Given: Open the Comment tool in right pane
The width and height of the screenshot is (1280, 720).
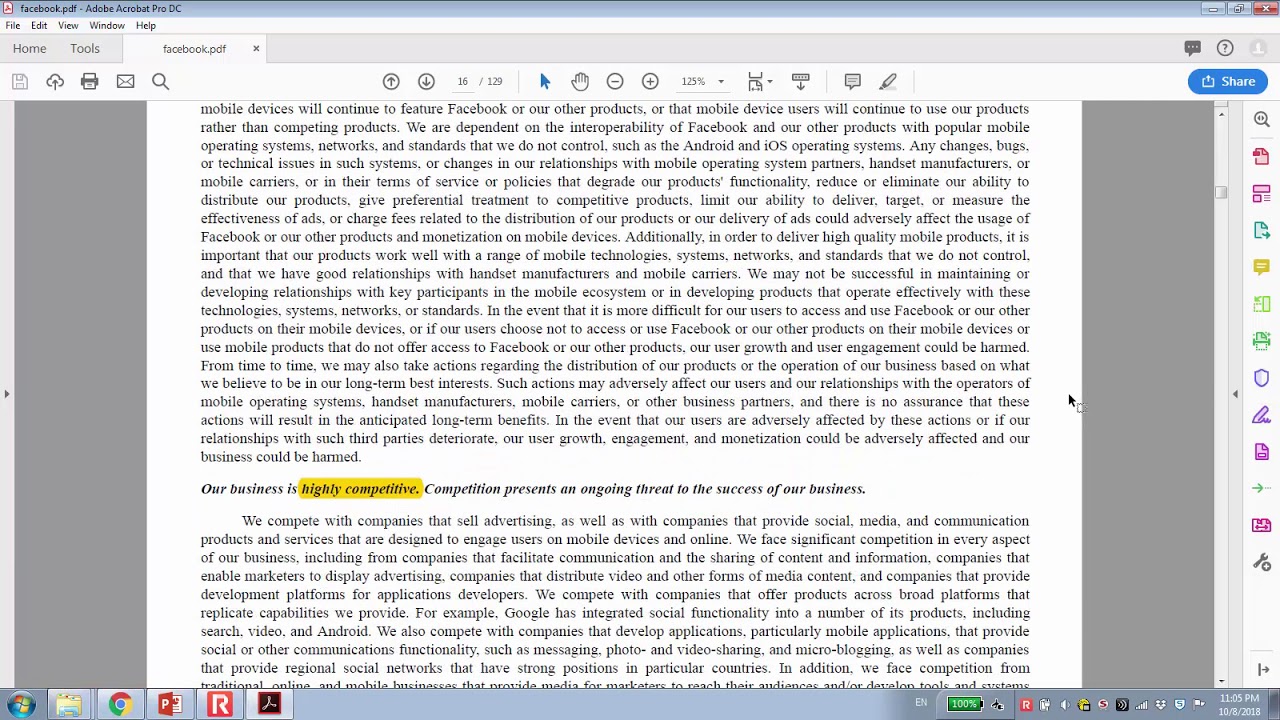Looking at the screenshot, I should point(1261,267).
